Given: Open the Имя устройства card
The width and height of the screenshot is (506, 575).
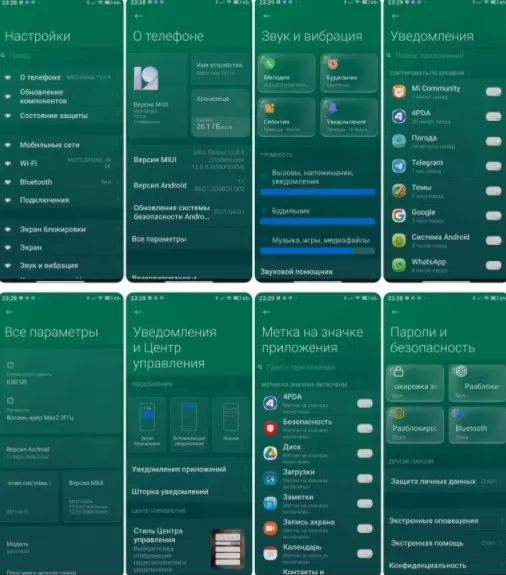Looking at the screenshot, I should tap(220, 69).
